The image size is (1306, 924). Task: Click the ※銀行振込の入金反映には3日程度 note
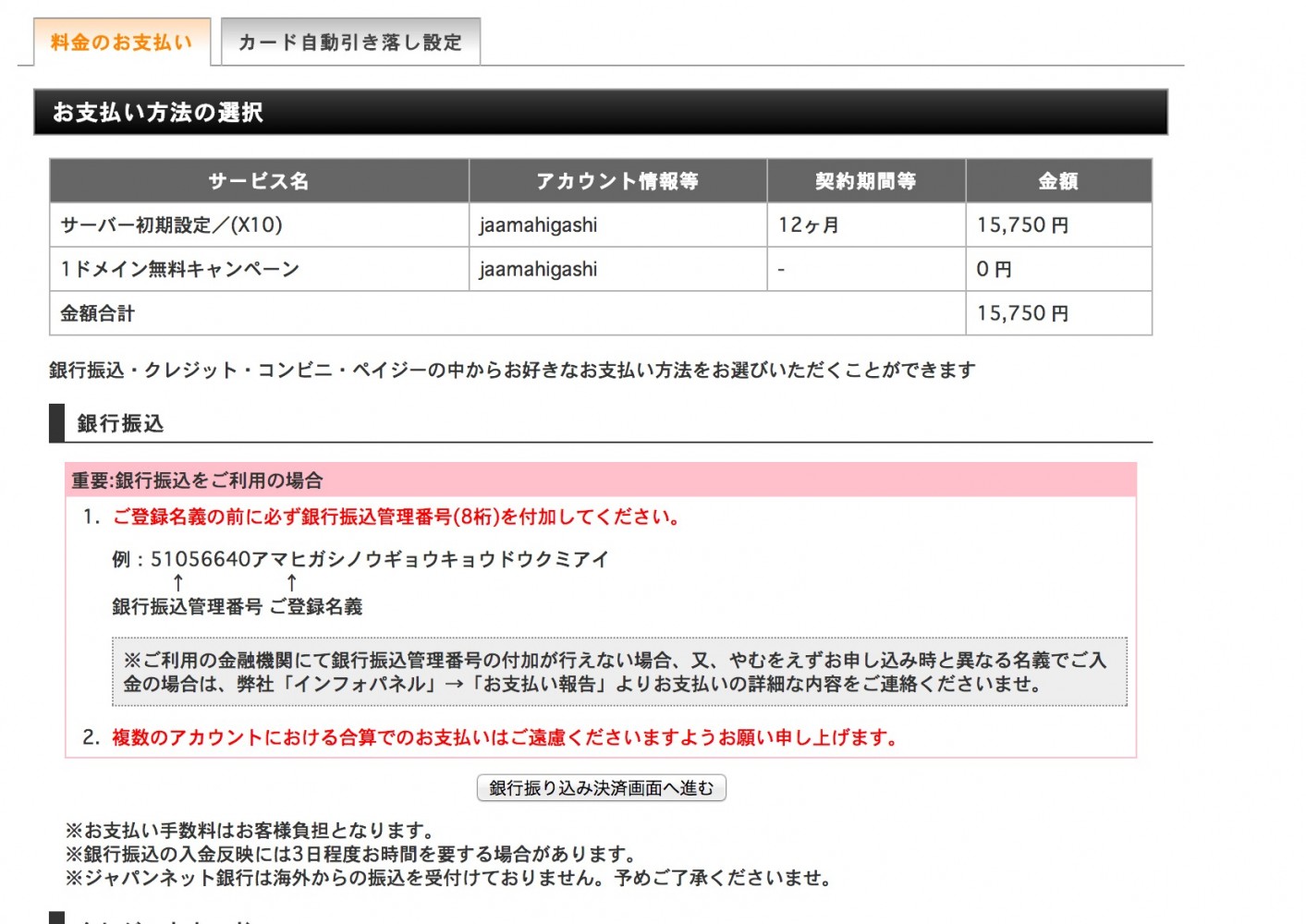coord(350,854)
